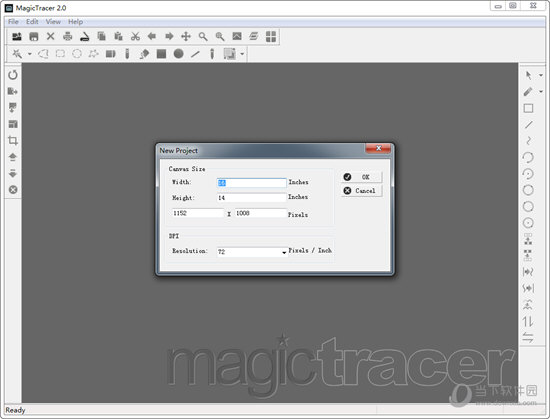The height and width of the screenshot is (419, 550).
Task: Click the upward eject icon in left sidebar
Action: (x=13, y=157)
